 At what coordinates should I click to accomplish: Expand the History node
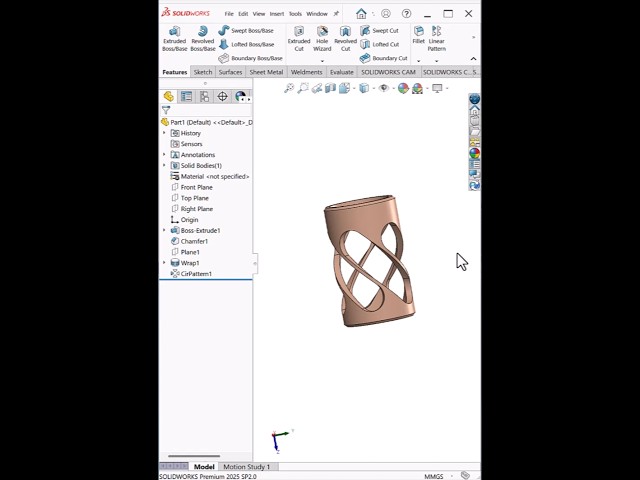(164, 133)
